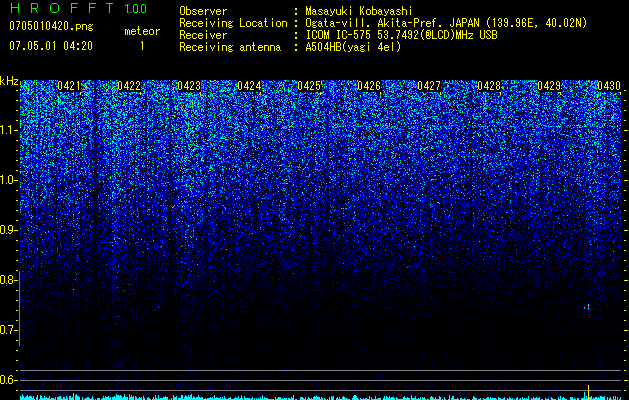Click the antenna A504HB(yagi 4el) text
Image resolution: width=629 pixels, height=400 pixels.
click(x=353, y=47)
